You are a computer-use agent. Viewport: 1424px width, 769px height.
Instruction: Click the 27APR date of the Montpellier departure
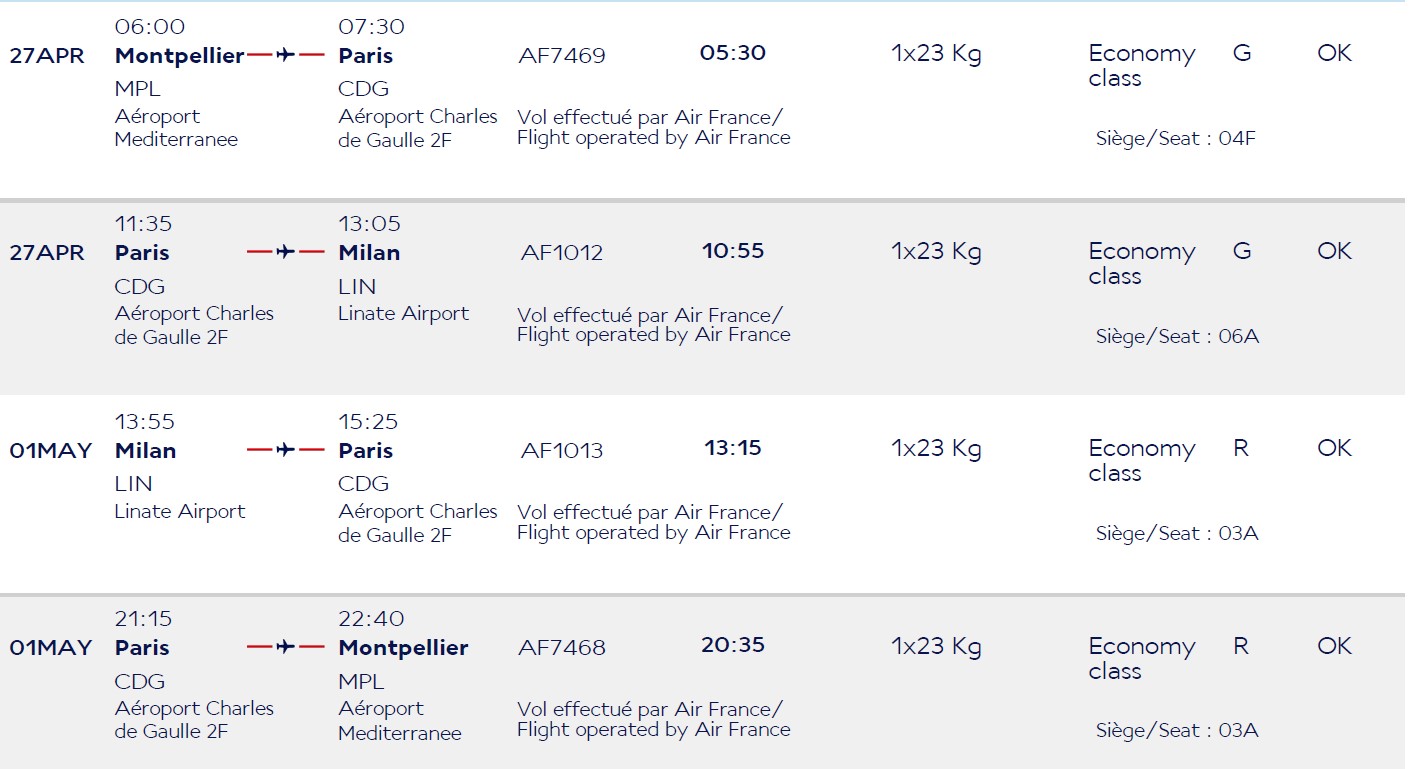pyautogui.click(x=47, y=56)
